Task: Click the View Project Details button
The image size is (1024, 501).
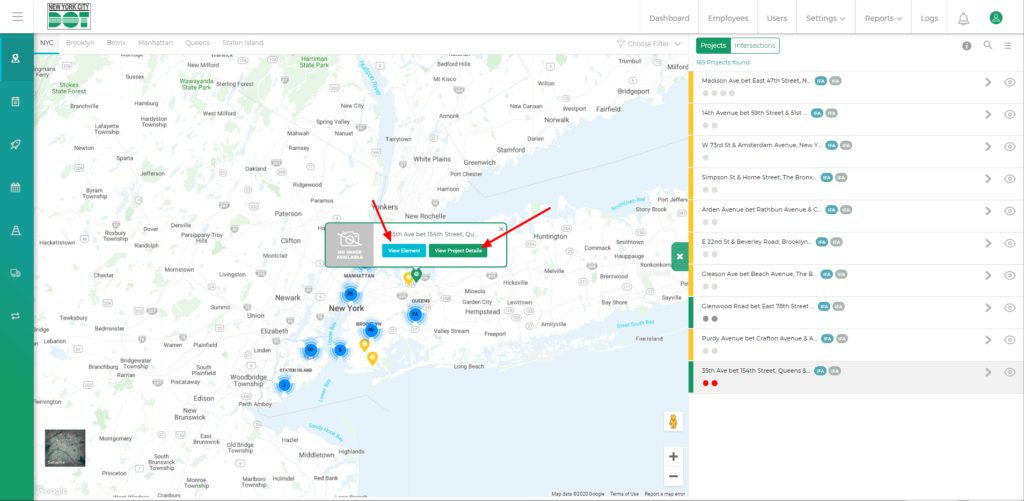Action: click(458, 250)
